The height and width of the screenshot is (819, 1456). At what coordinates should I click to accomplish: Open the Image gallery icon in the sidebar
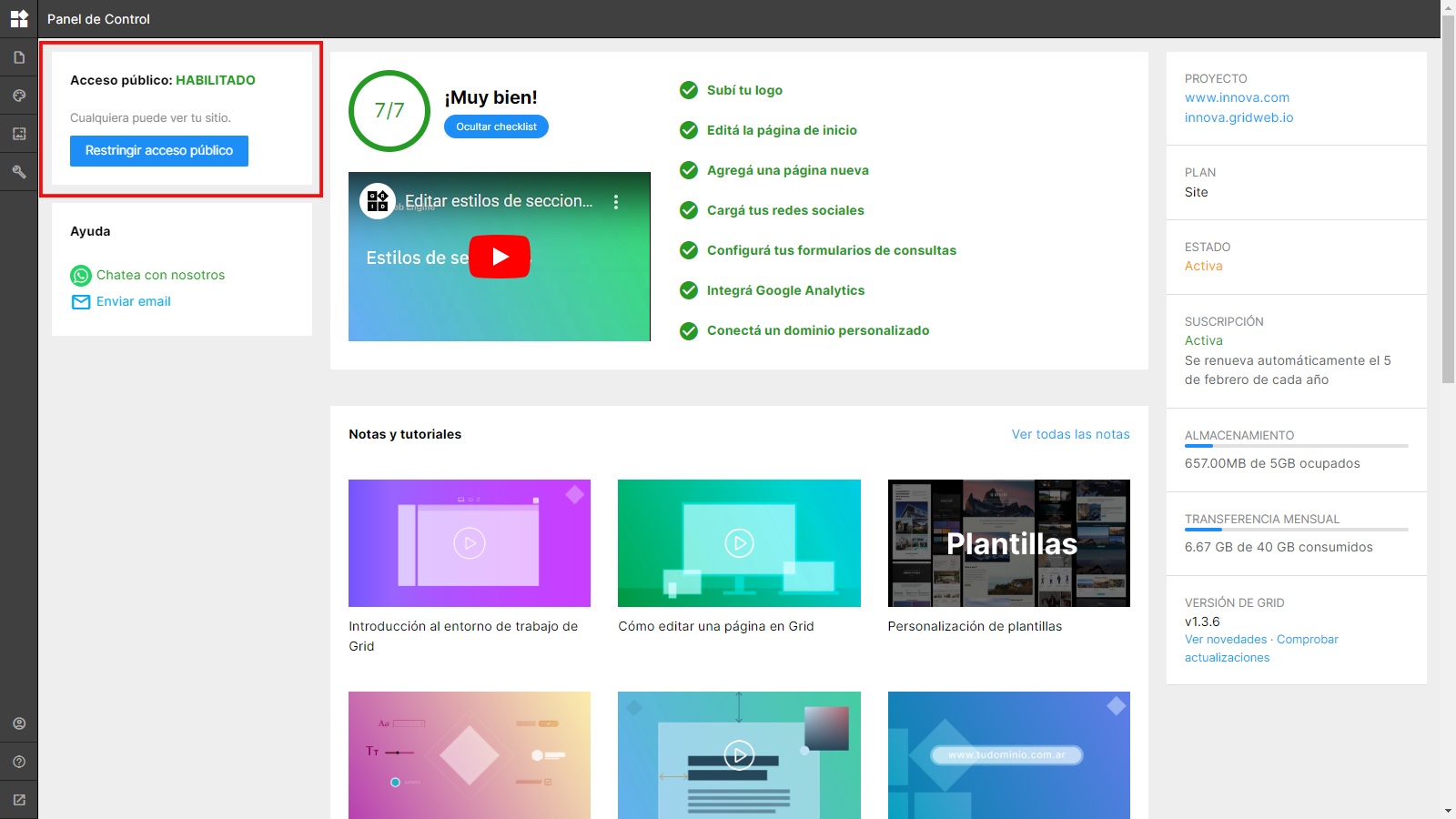19,134
